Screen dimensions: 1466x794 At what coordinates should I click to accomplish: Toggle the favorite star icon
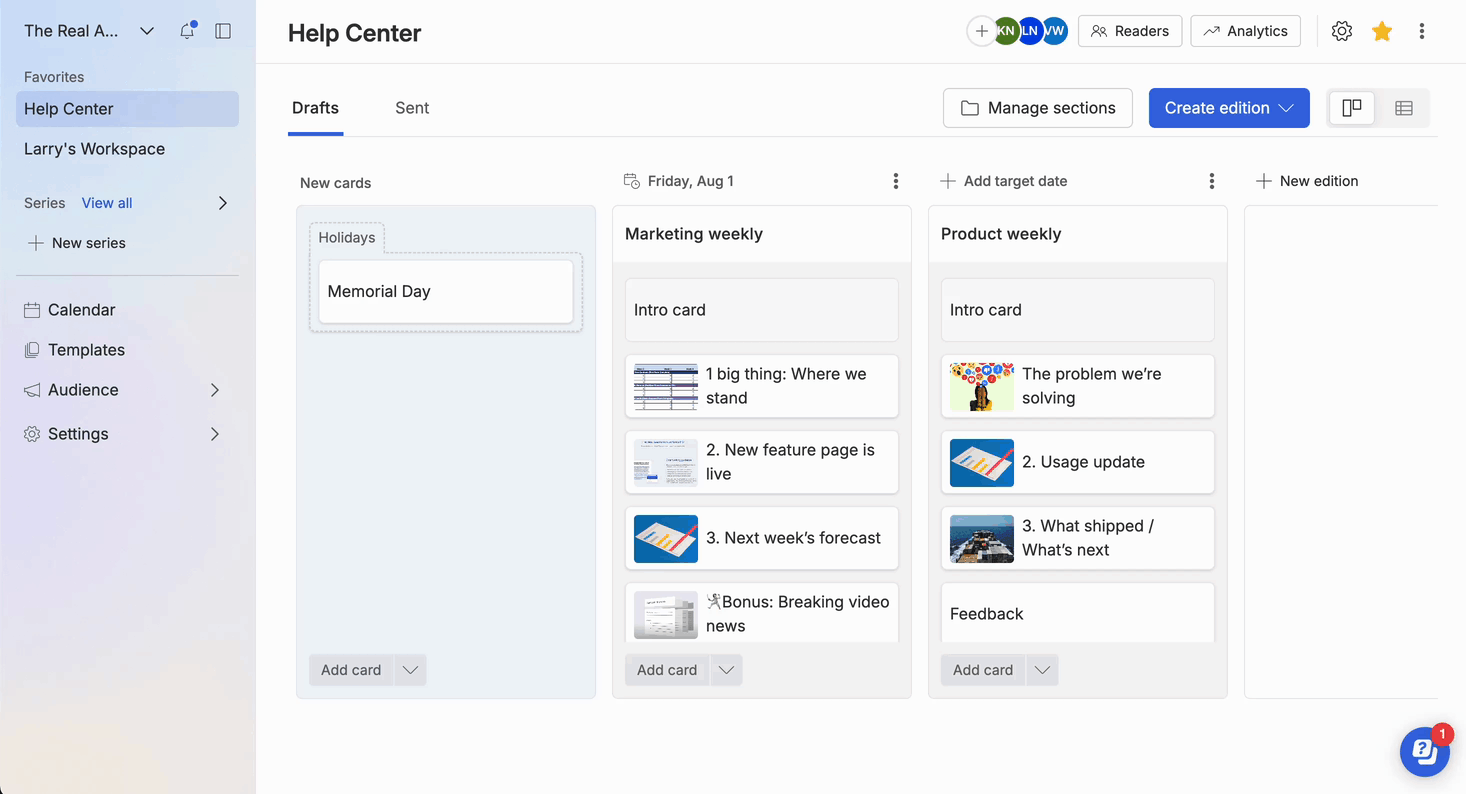pos(1382,31)
